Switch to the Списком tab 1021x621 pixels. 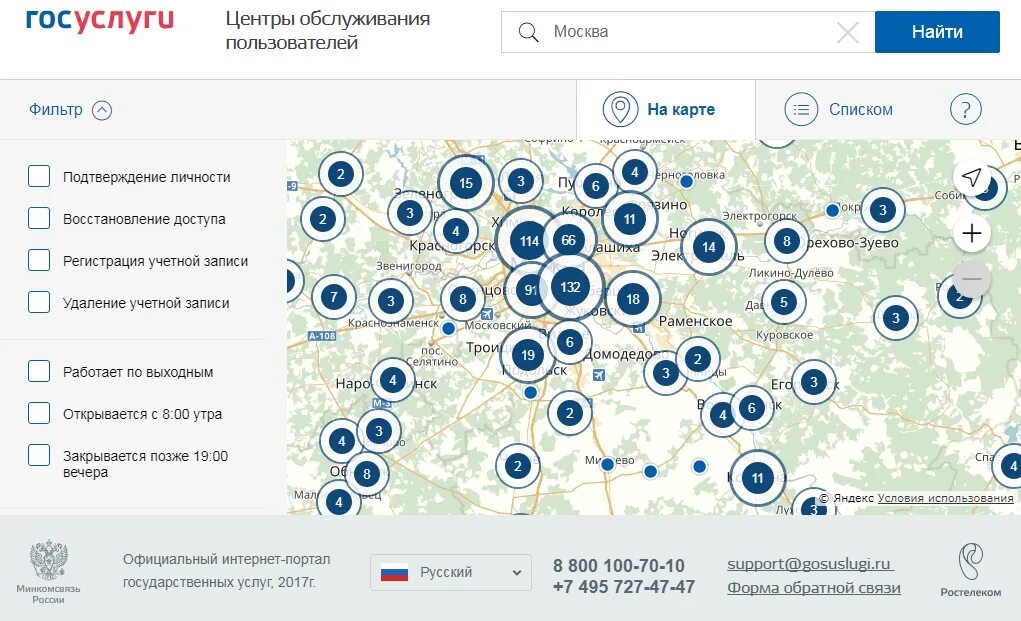click(x=839, y=109)
